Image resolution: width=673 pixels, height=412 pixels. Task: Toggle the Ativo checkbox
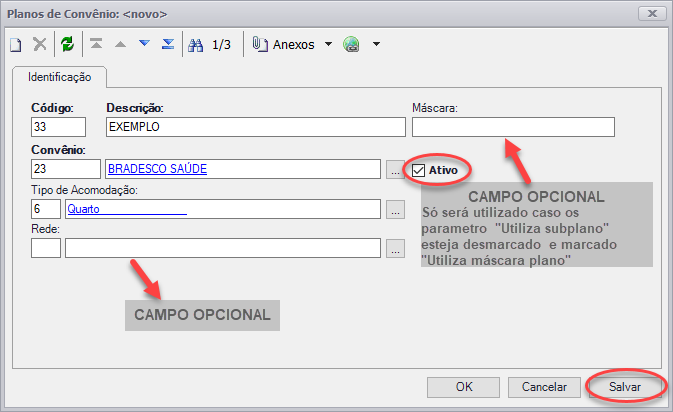[x=418, y=170]
